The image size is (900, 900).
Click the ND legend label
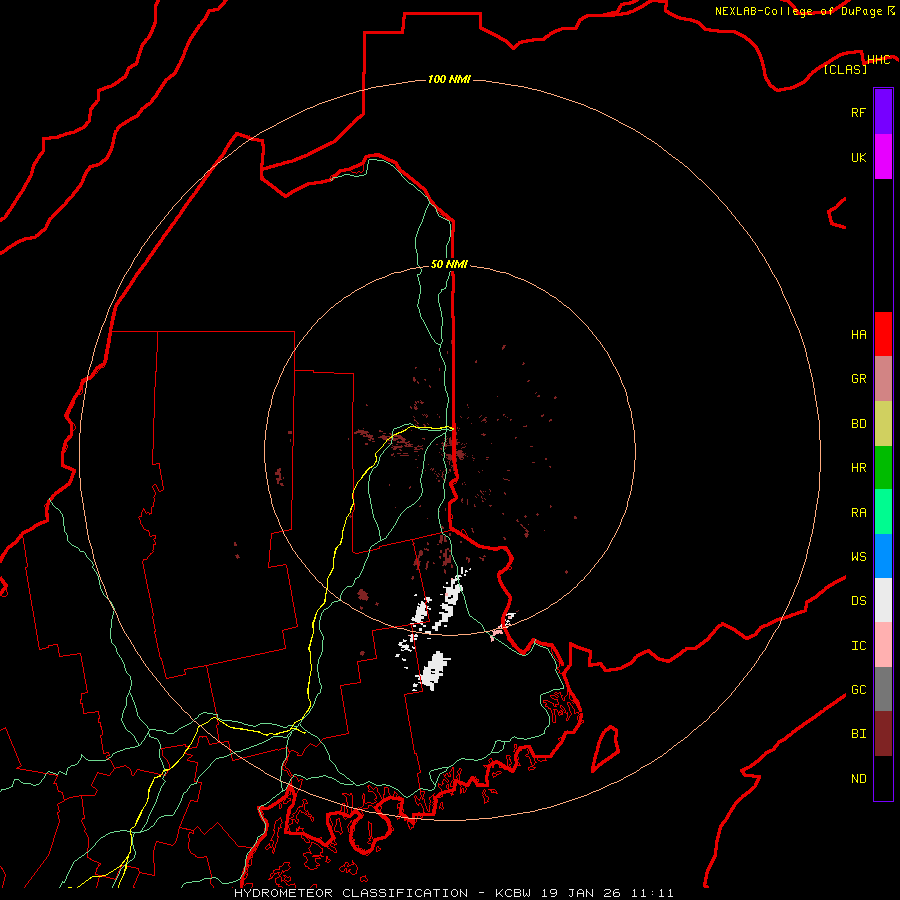point(858,779)
